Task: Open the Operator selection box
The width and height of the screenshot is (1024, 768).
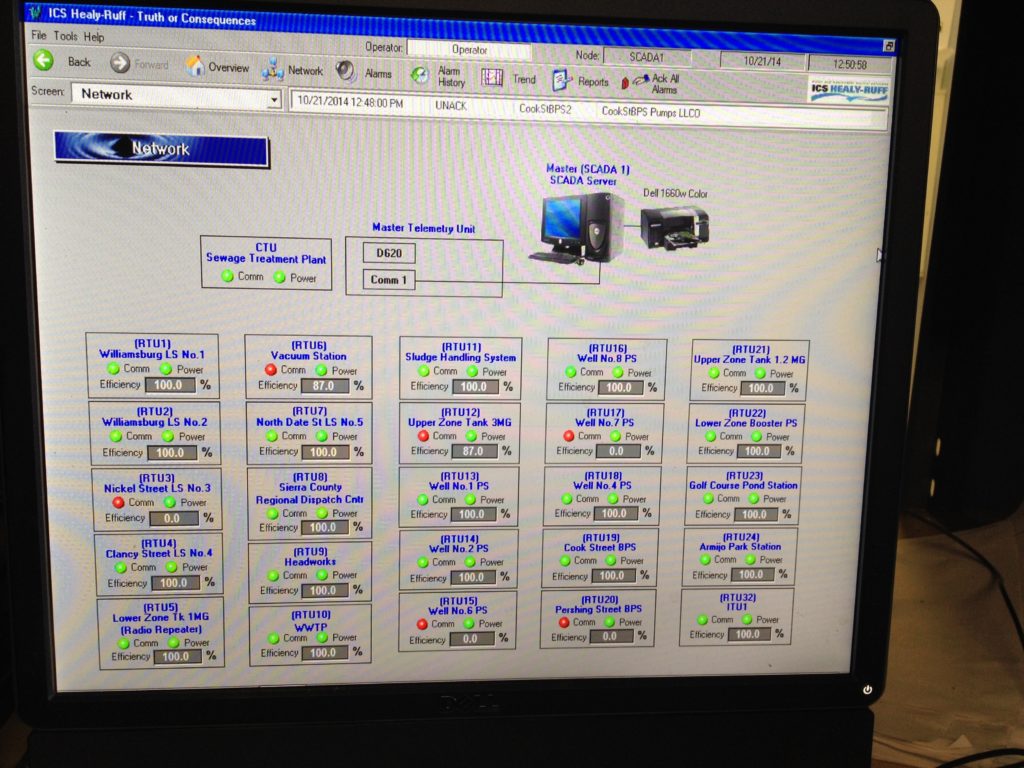Action: pos(470,48)
